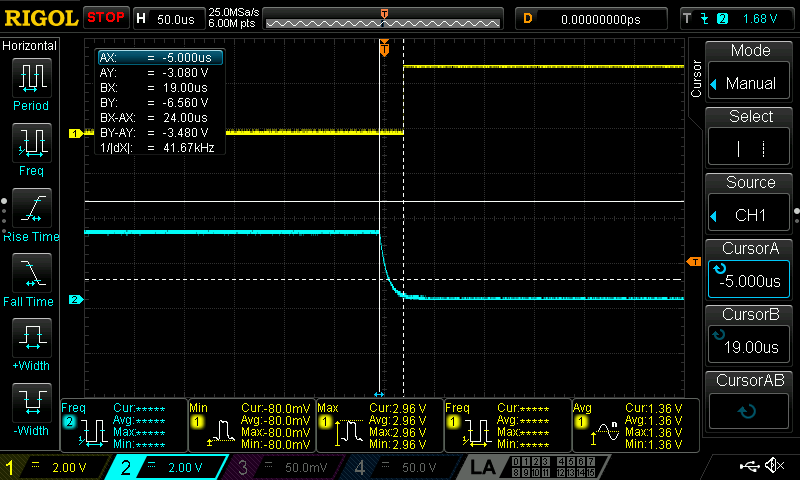Click the Rise Time measurement icon
Image resolution: width=800 pixels, height=480 pixels.
click(31, 214)
